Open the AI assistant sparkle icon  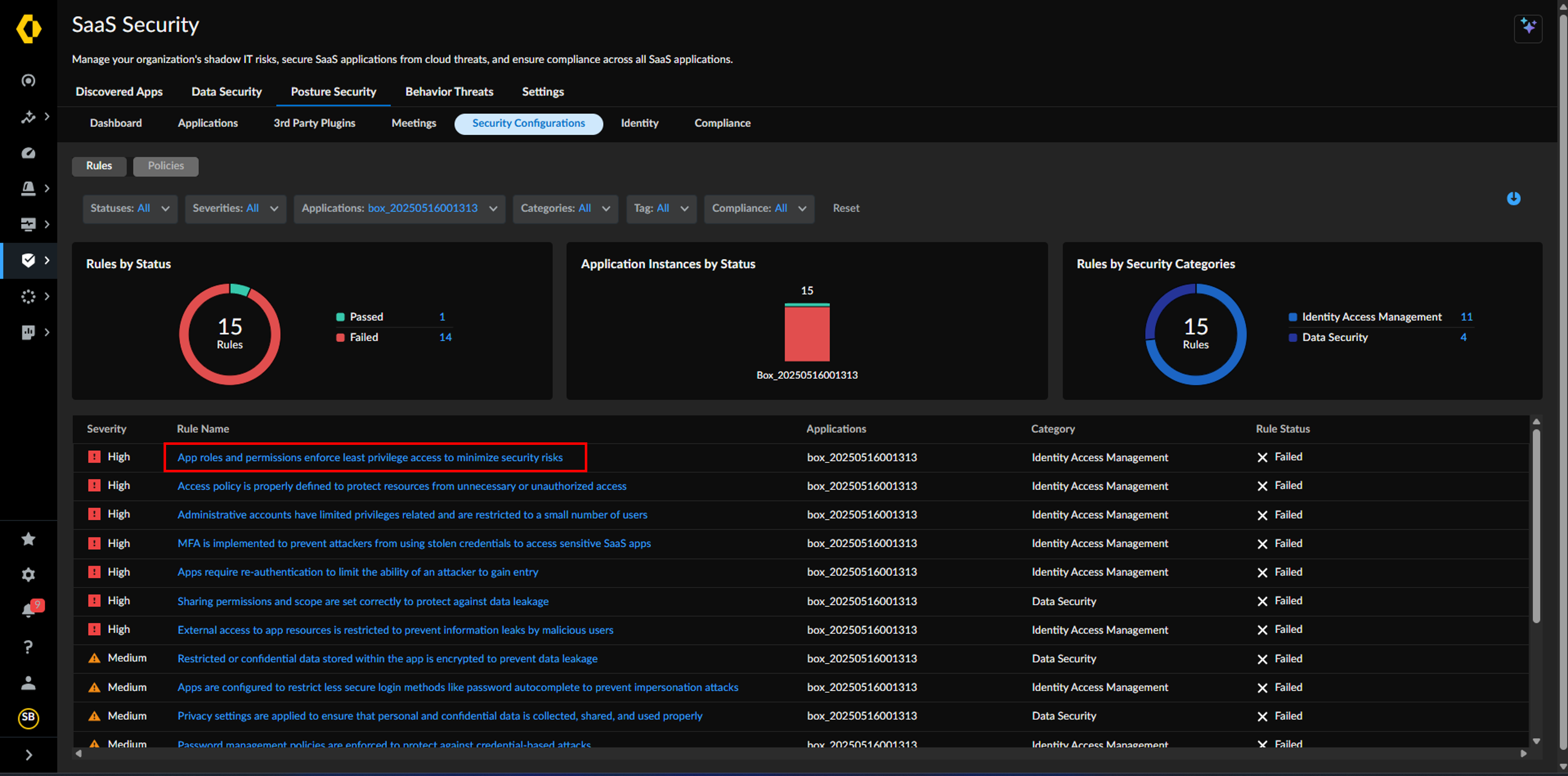point(1528,27)
